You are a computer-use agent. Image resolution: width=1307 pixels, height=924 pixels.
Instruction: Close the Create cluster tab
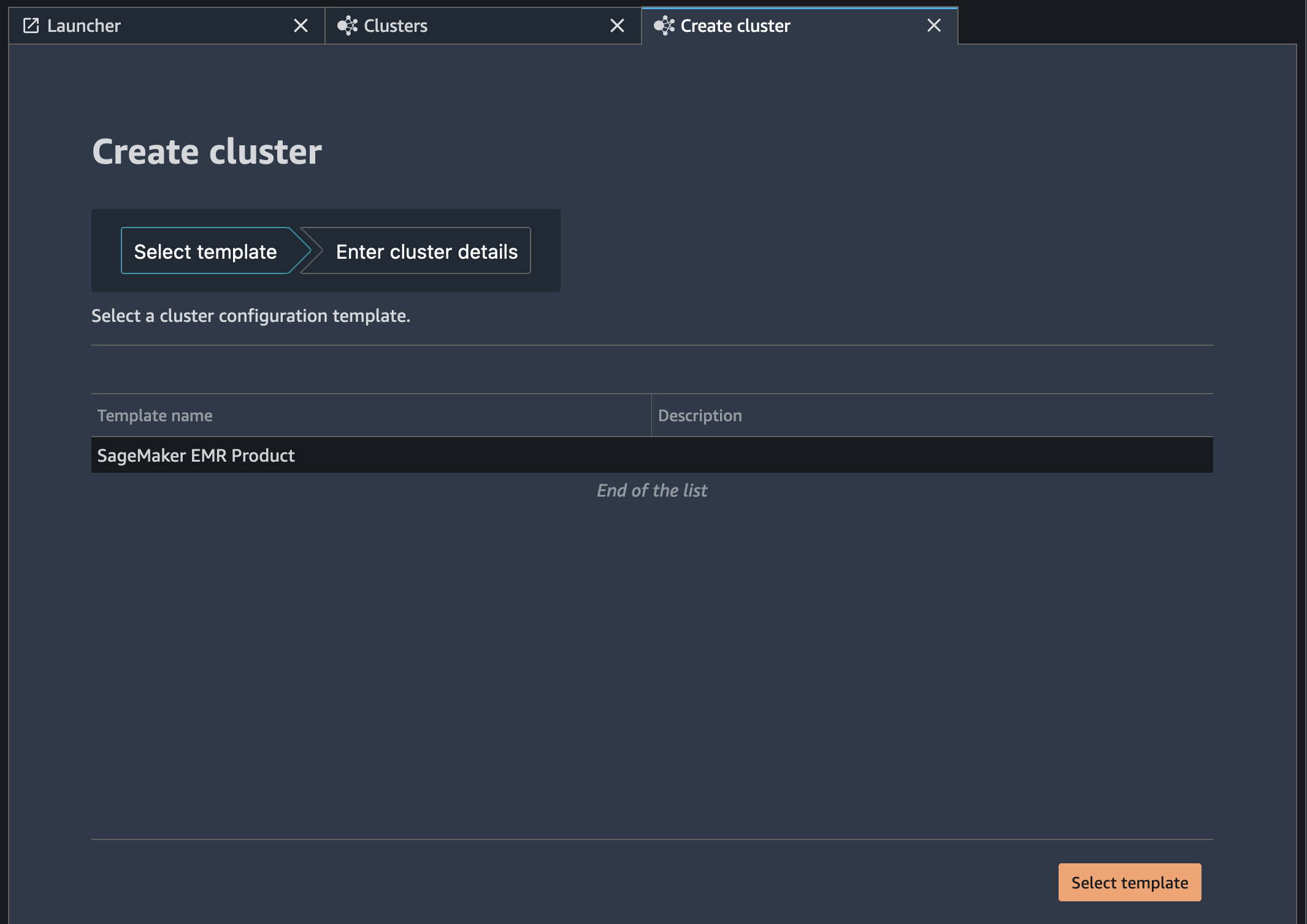[933, 26]
